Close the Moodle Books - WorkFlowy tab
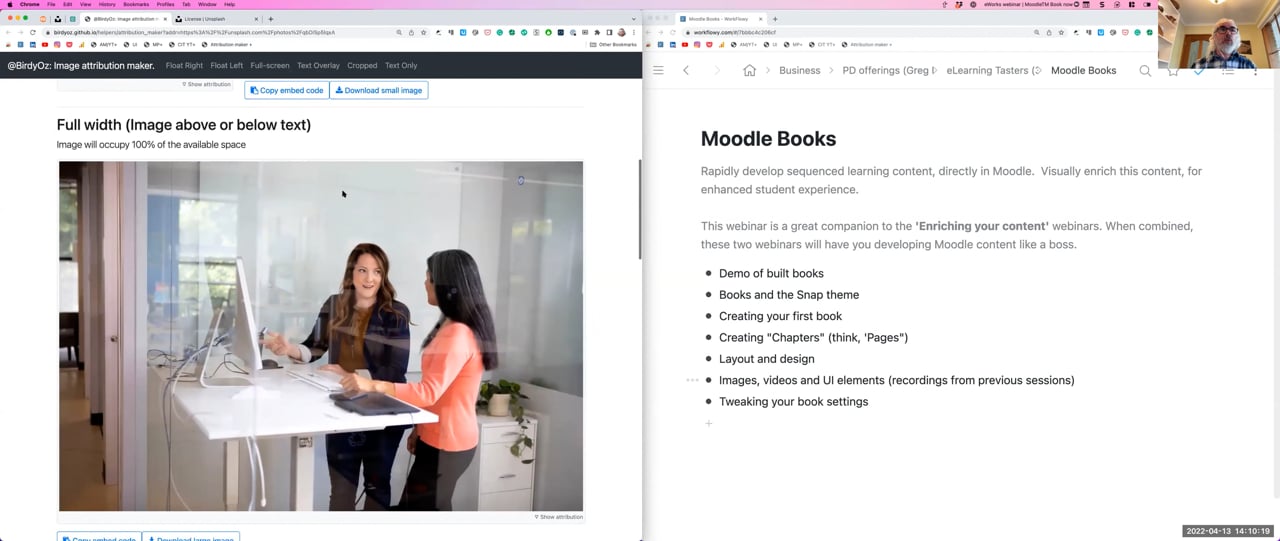Screen dimensions: 1280x541 coord(760,19)
